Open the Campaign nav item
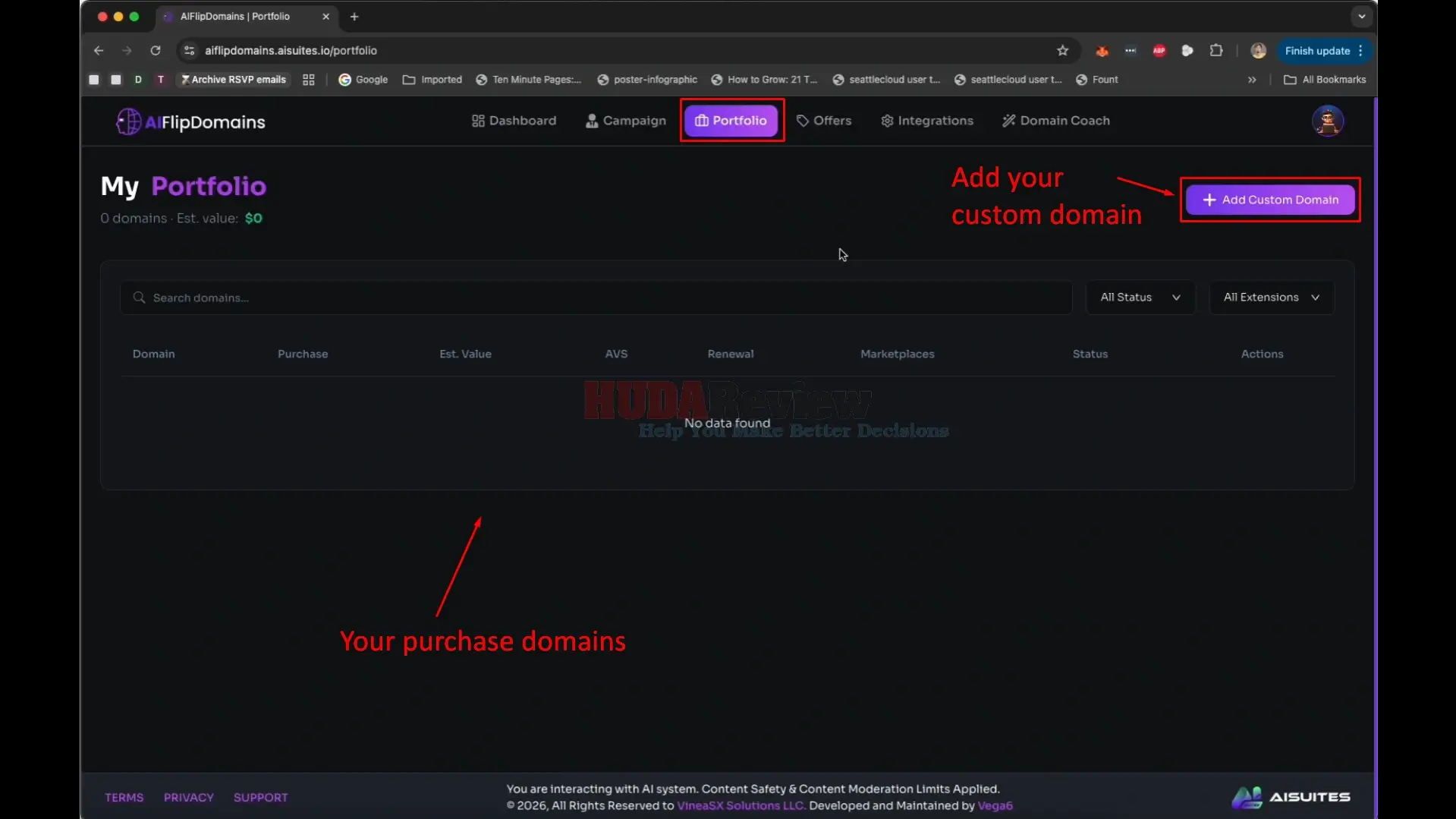 coord(626,121)
